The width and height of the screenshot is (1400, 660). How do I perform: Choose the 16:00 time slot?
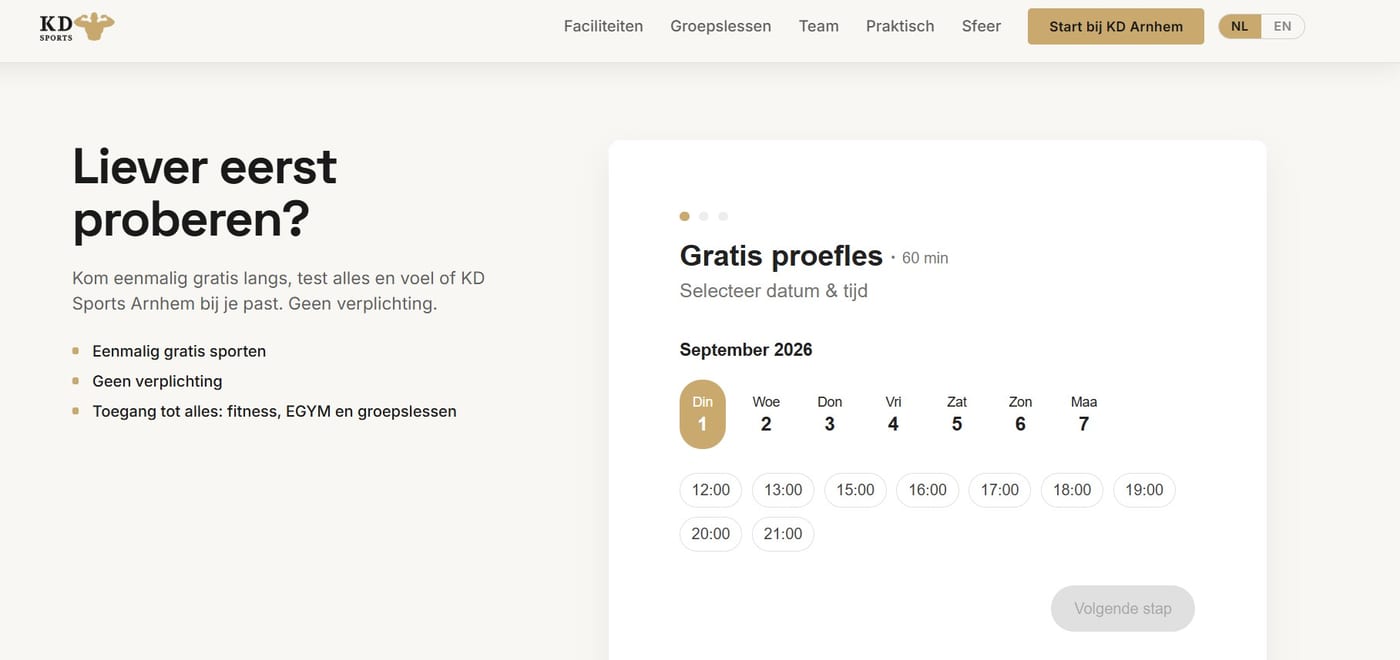point(927,490)
